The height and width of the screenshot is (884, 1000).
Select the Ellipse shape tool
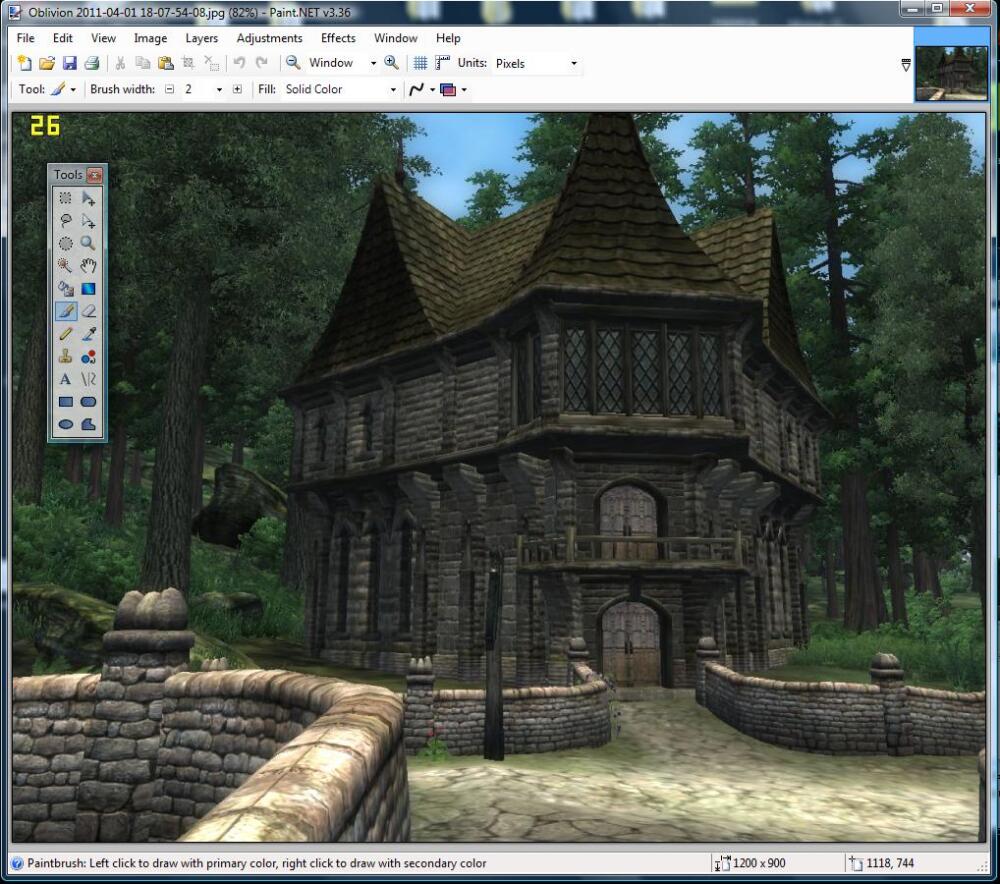pyautogui.click(x=65, y=424)
